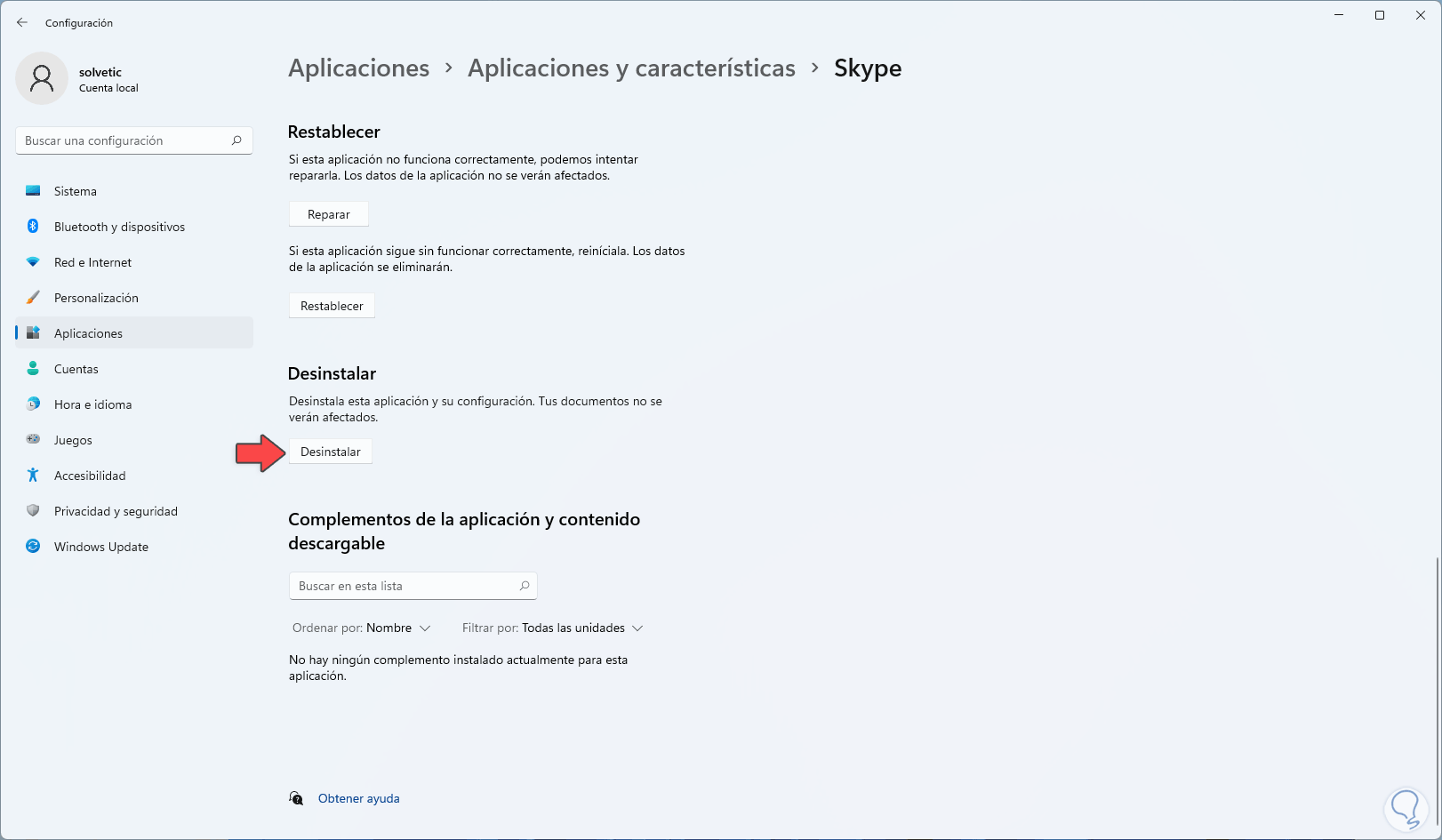Viewport: 1442px width, 840px height.
Task: Click the magnifier in Buscar en esta lista
Action: click(x=525, y=586)
